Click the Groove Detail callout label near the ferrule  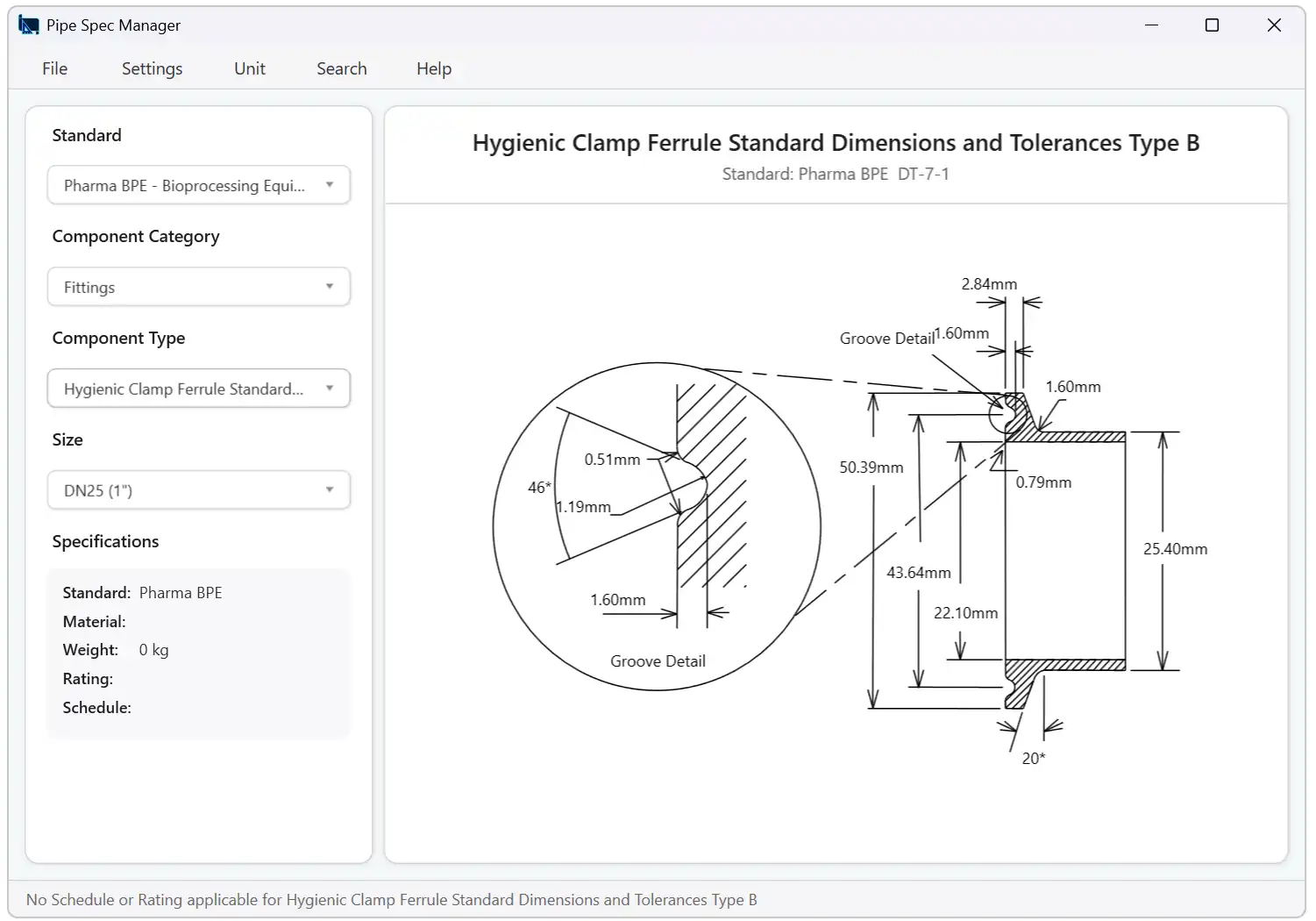tap(886, 339)
